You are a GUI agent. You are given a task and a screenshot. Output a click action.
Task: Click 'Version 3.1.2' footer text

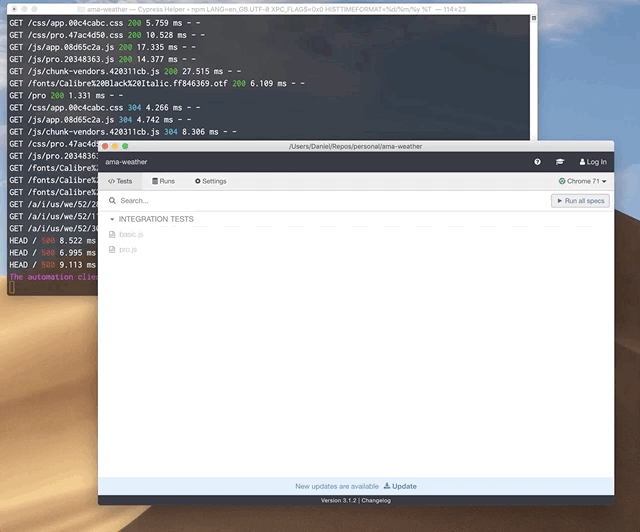pyautogui.click(x=338, y=501)
